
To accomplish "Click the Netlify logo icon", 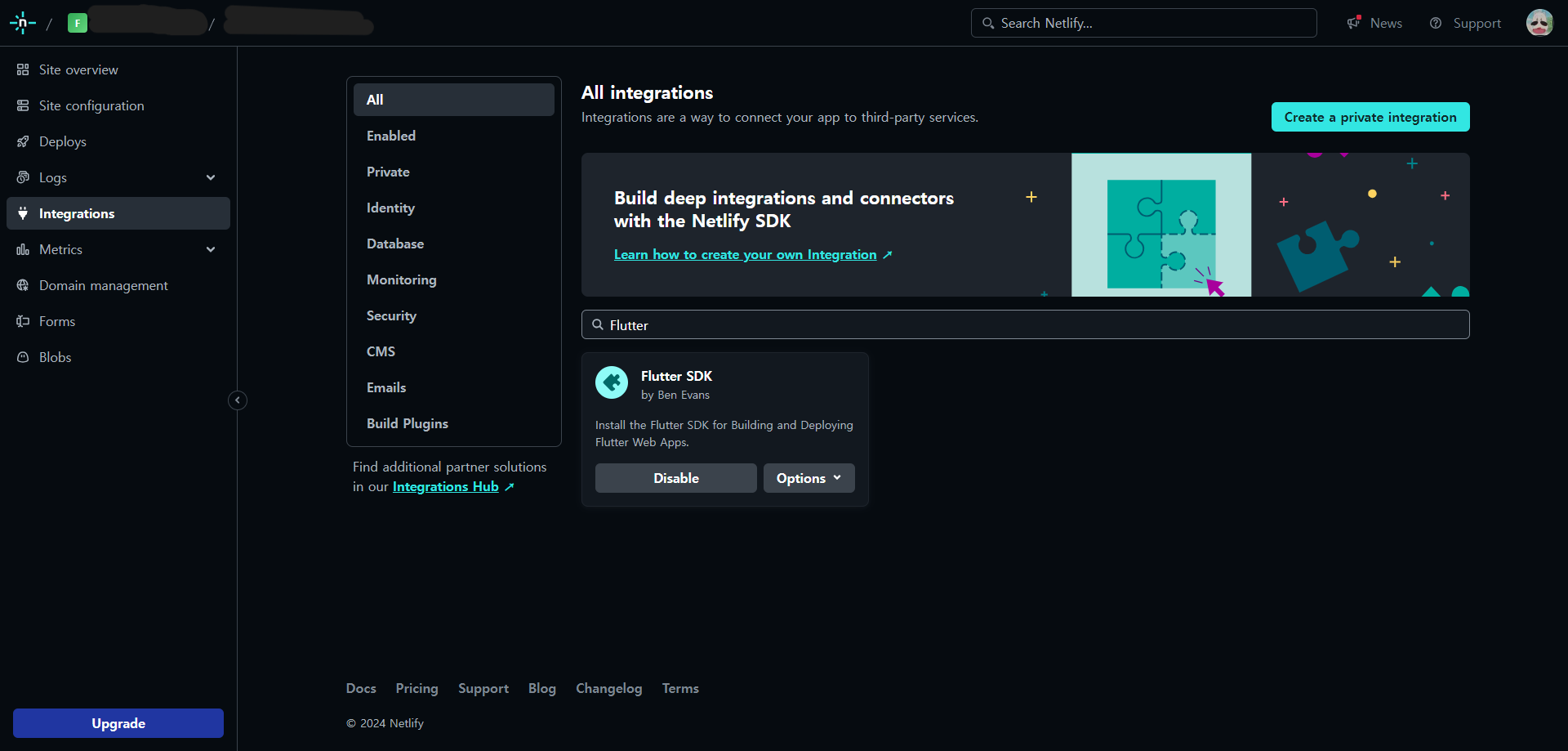I will (23, 23).
